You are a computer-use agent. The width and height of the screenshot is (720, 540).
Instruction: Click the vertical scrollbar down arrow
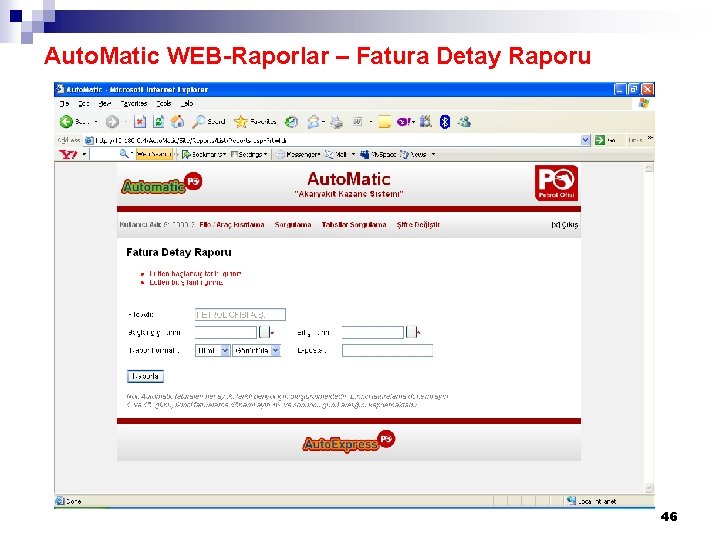649,488
